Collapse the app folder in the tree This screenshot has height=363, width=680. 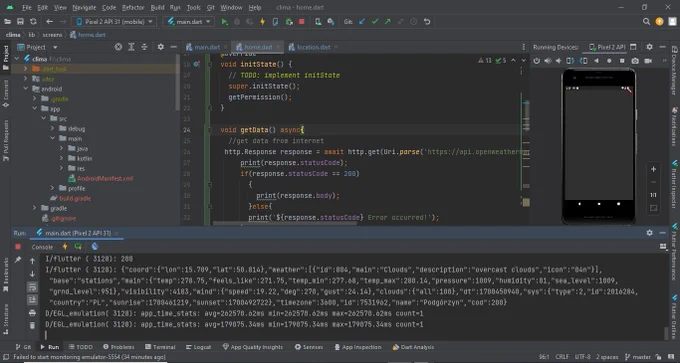point(35,109)
